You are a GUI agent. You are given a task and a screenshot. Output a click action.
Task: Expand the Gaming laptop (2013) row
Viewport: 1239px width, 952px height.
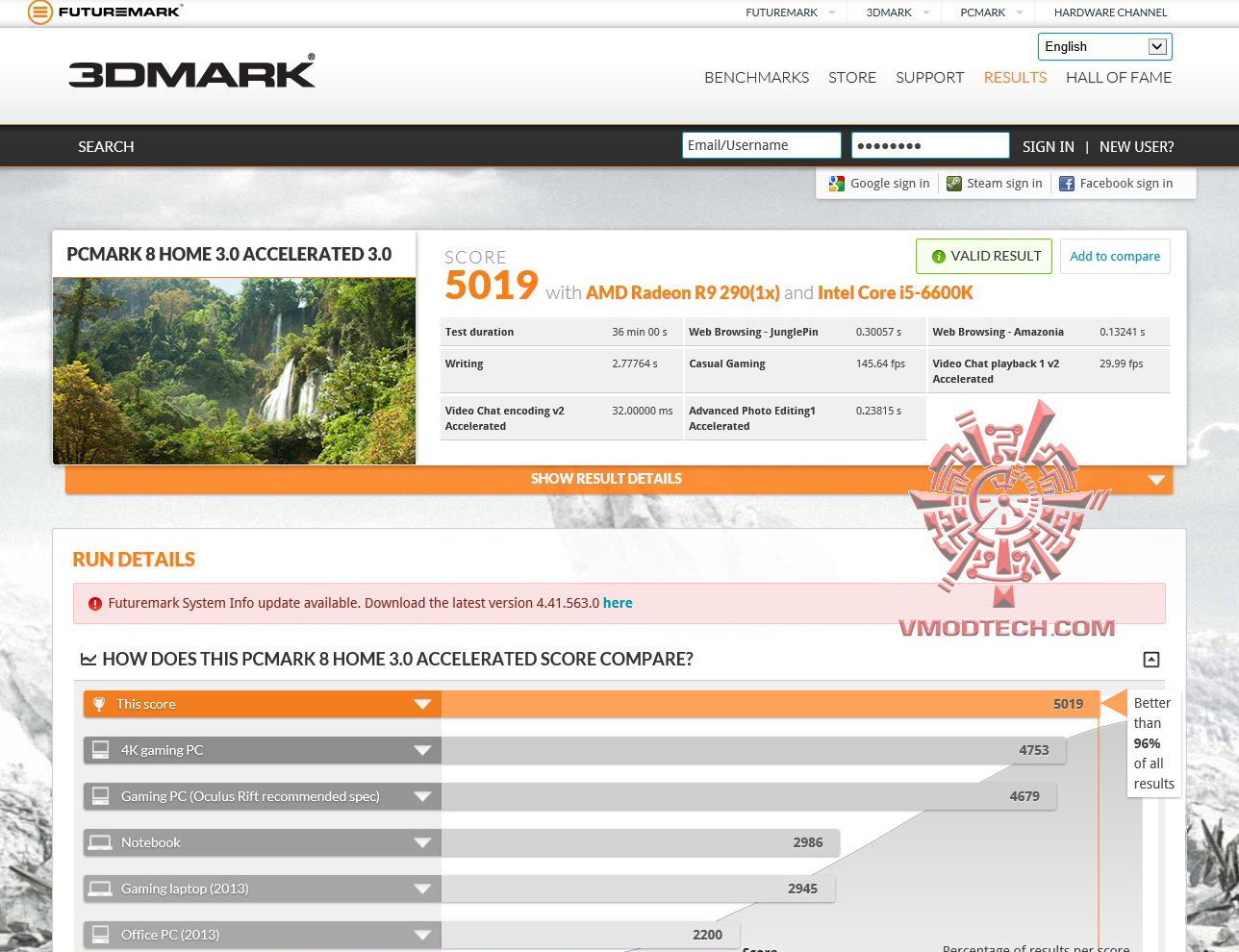click(422, 889)
